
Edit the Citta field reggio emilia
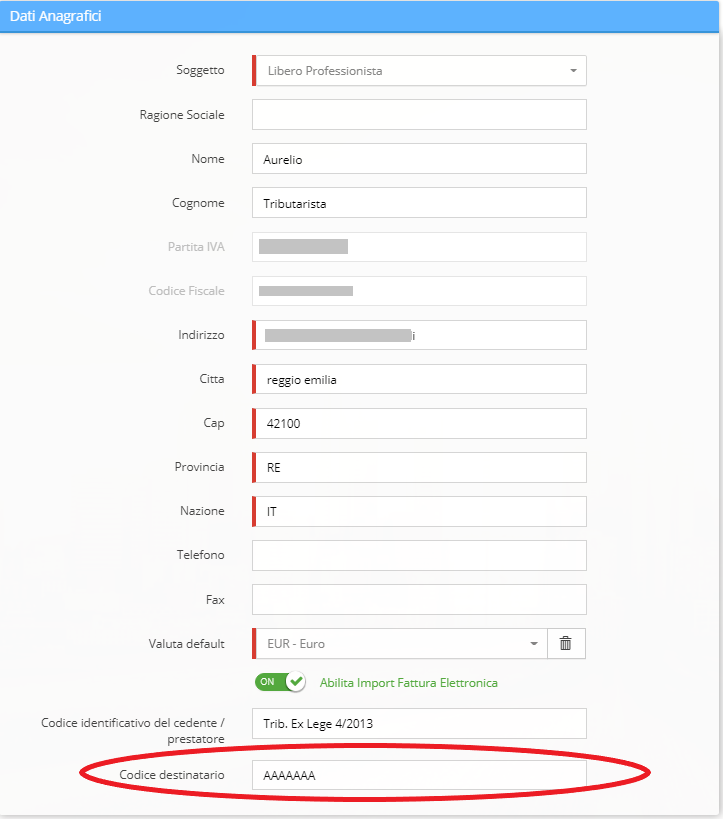point(419,379)
